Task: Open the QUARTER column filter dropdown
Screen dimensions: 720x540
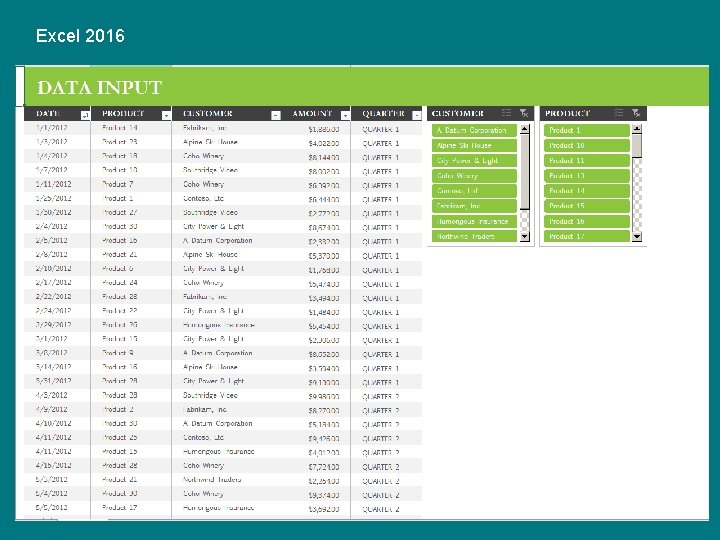Action: click(416, 115)
